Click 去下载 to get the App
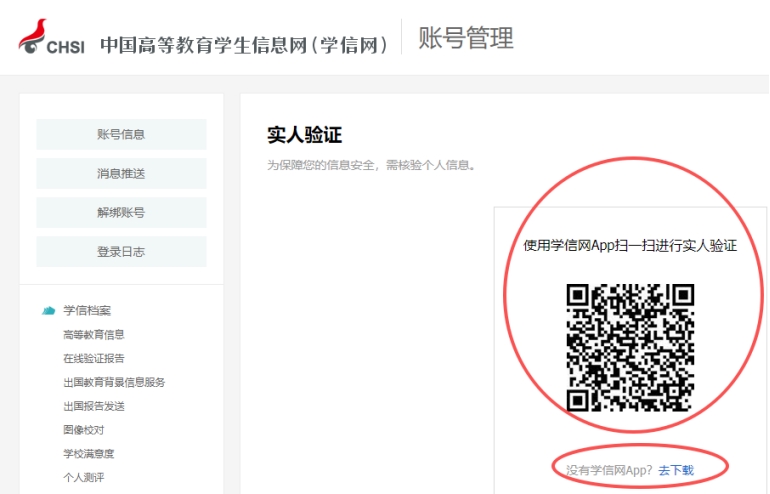Image resolution: width=770 pixels, height=494 pixels. click(x=676, y=470)
